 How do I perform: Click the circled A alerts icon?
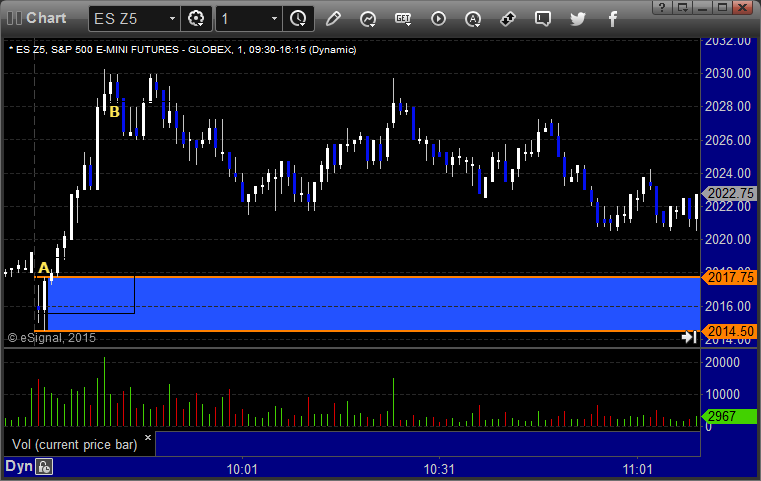(473, 18)
